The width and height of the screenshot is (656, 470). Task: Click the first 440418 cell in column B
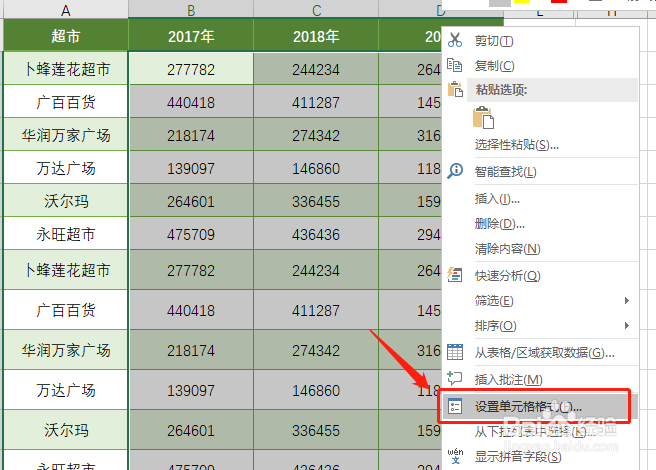[191, 102]
